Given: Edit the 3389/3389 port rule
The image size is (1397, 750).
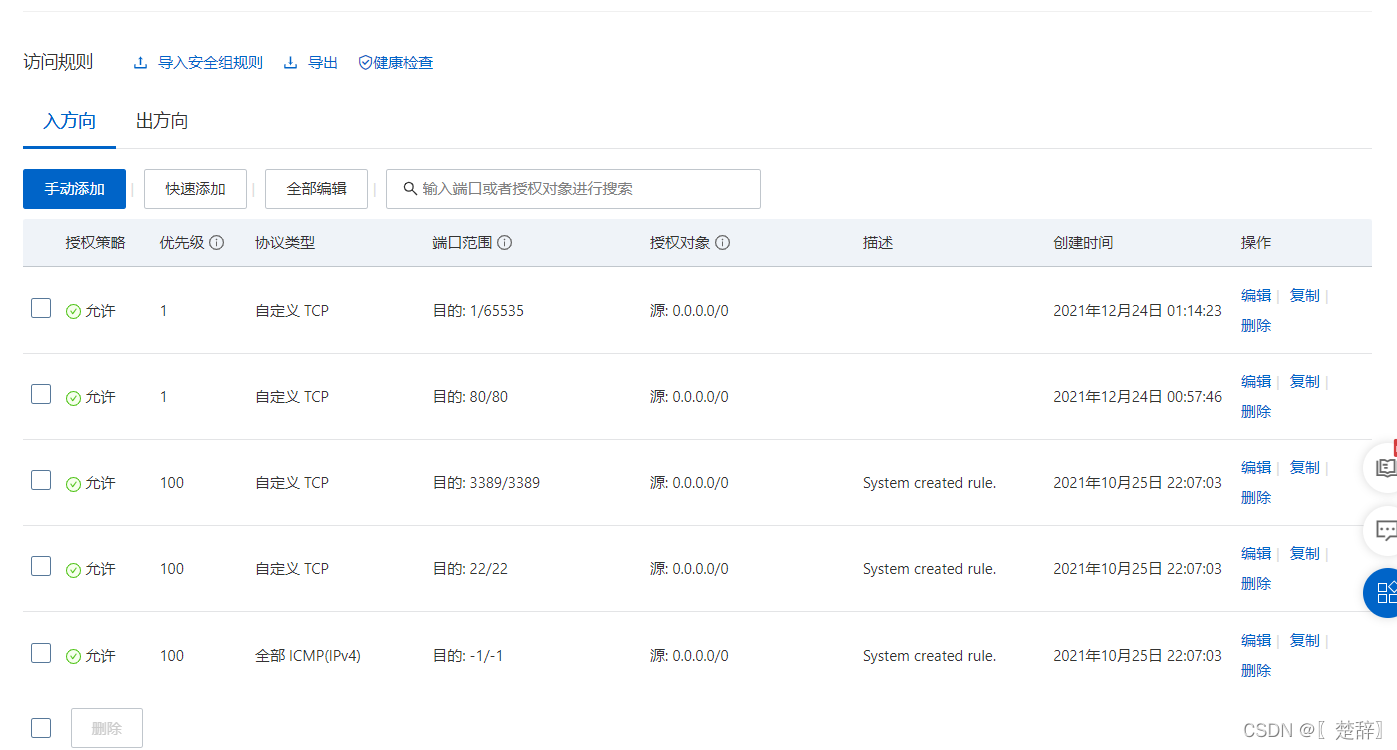Looking at the screenshot, I should click(x=1256, y=468).
